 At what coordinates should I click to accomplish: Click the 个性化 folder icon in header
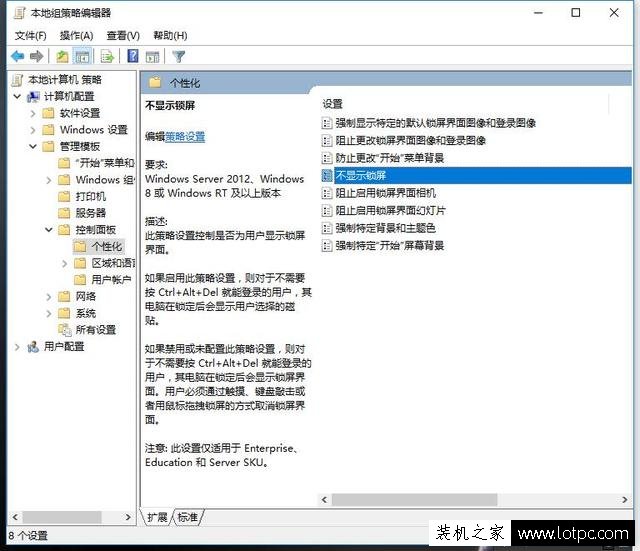coord(155,82)
